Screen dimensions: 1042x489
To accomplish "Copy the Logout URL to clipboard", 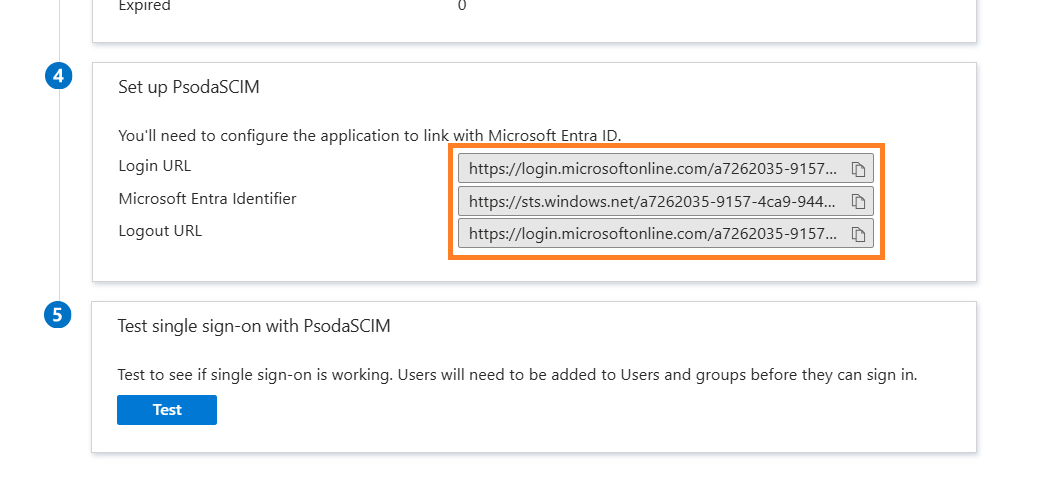I will tap(858, 235).
